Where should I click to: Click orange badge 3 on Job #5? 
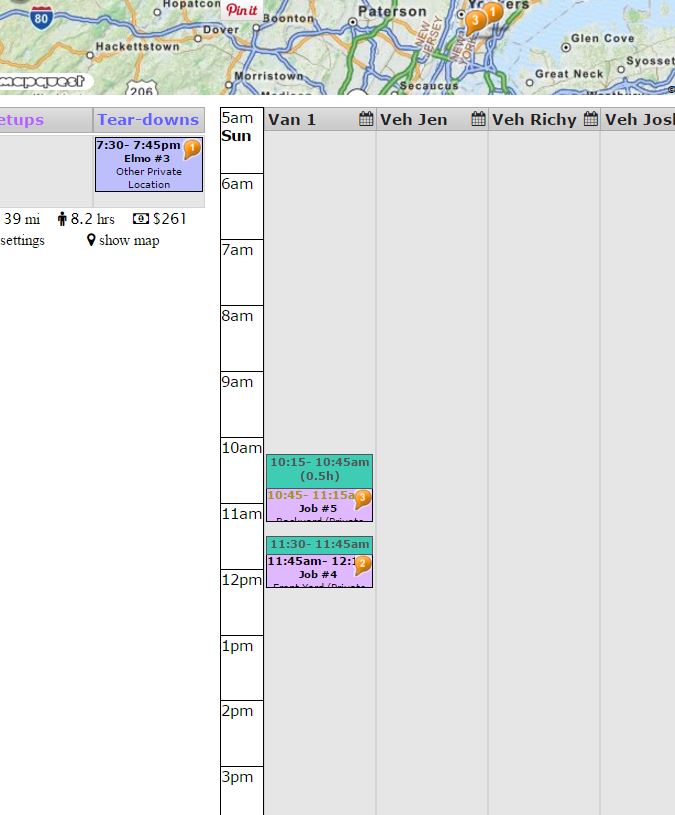click(x=362, y=498)
